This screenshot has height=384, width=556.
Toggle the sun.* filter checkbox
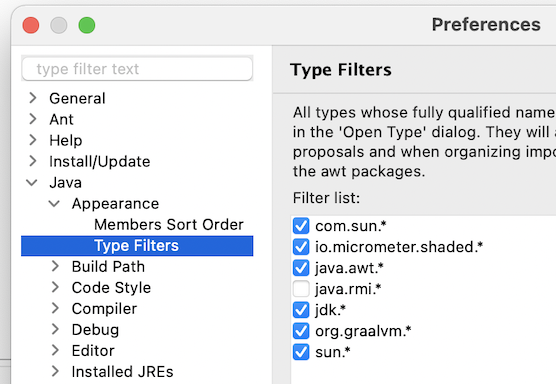[301, 352]
